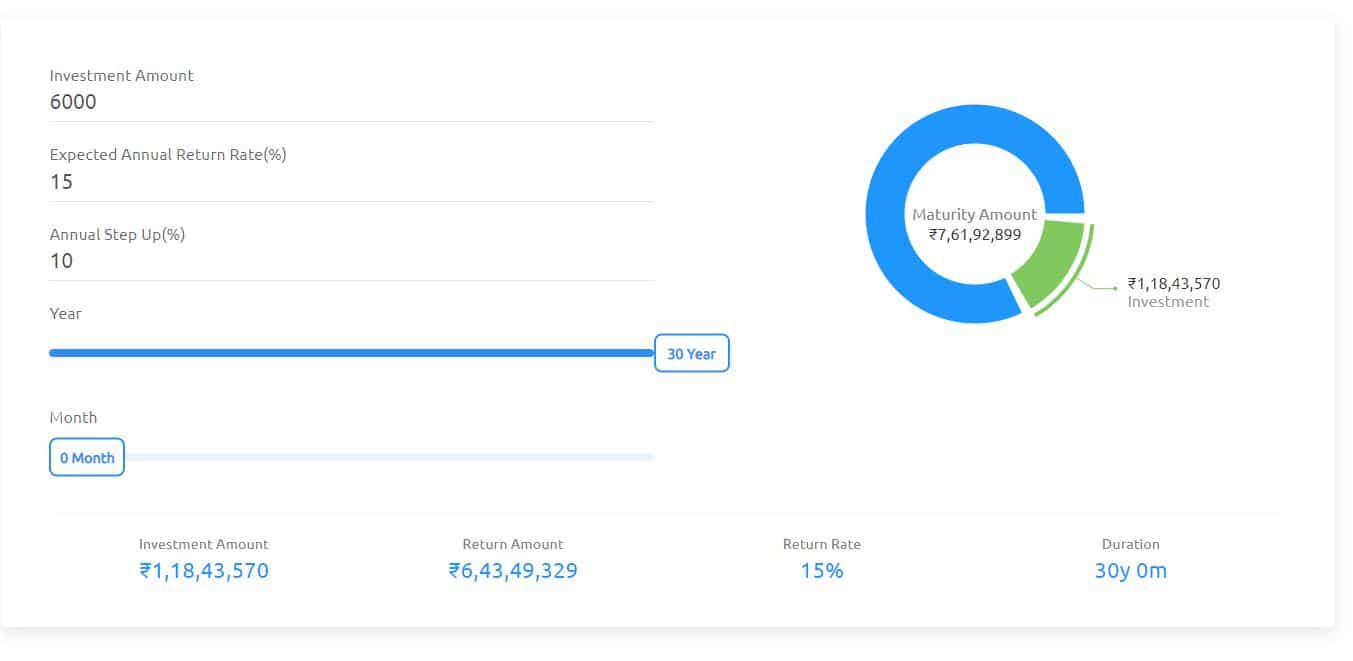Click the Month slider label
The width and height of the screenshot is (1353, 661).
74,418
